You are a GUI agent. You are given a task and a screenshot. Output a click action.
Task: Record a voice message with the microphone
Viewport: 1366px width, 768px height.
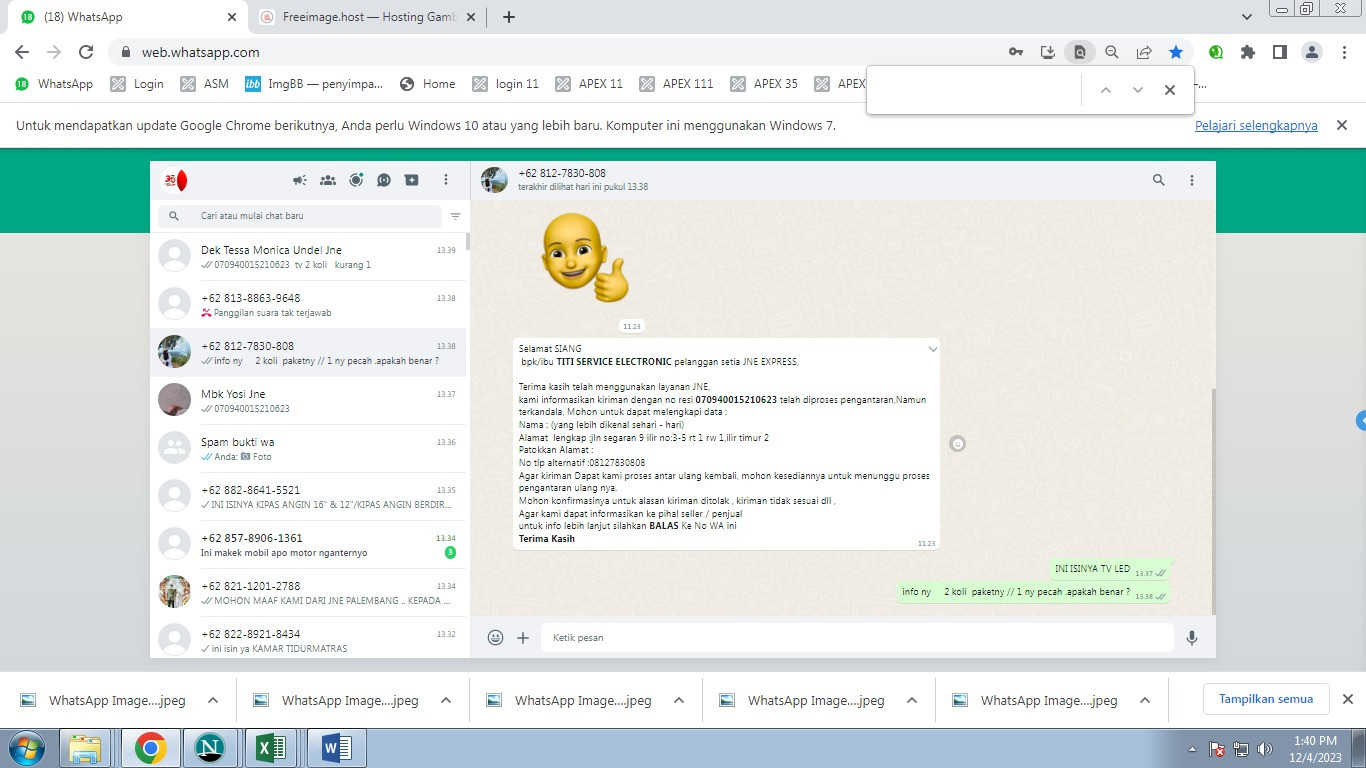coord(1192,638)
